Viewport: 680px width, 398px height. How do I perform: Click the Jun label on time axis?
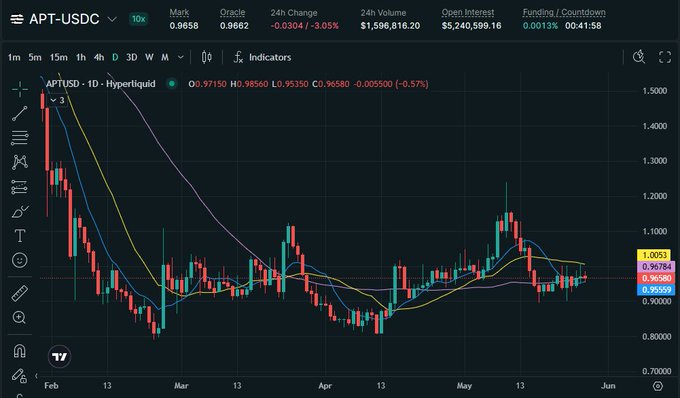coord(608,386)
